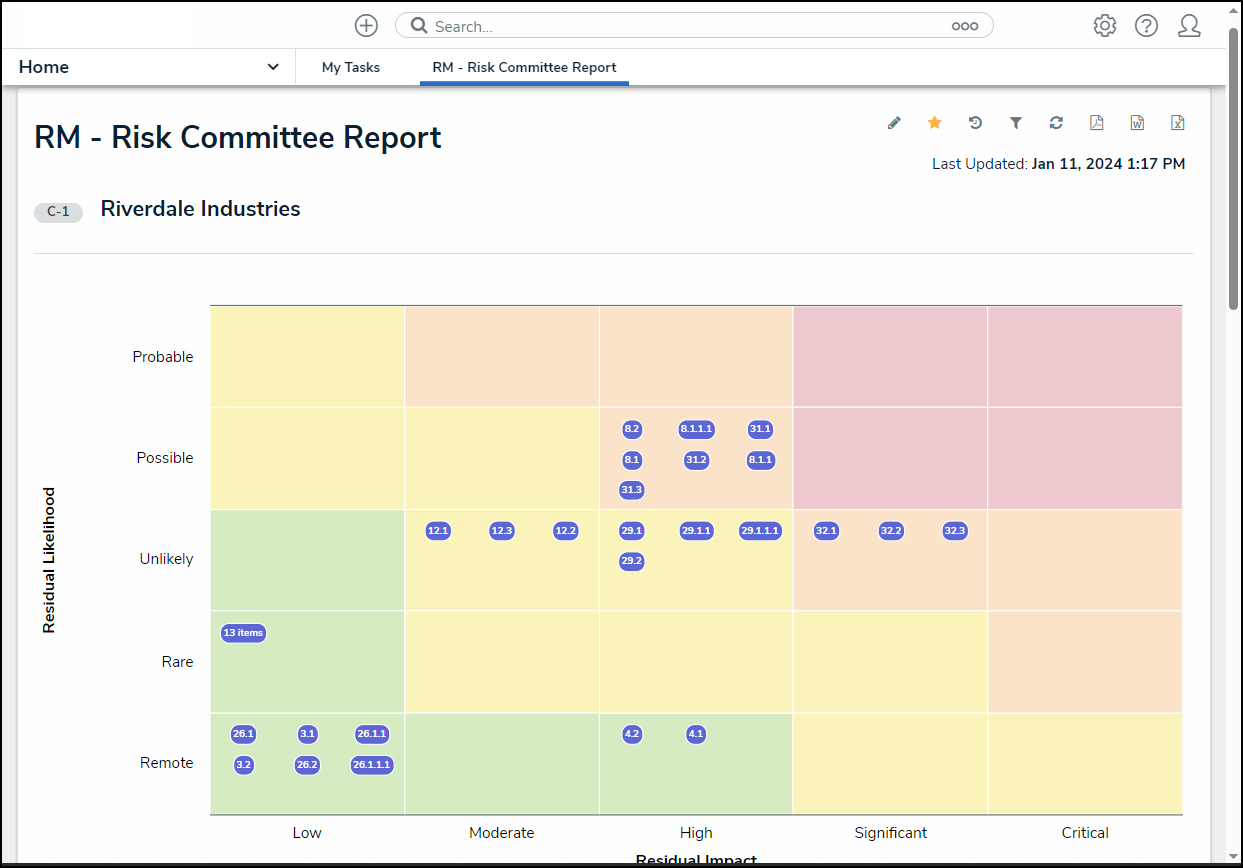Click the plus create new icon
This screenshot has height=868, width=1243.
[x=367, y=26]
